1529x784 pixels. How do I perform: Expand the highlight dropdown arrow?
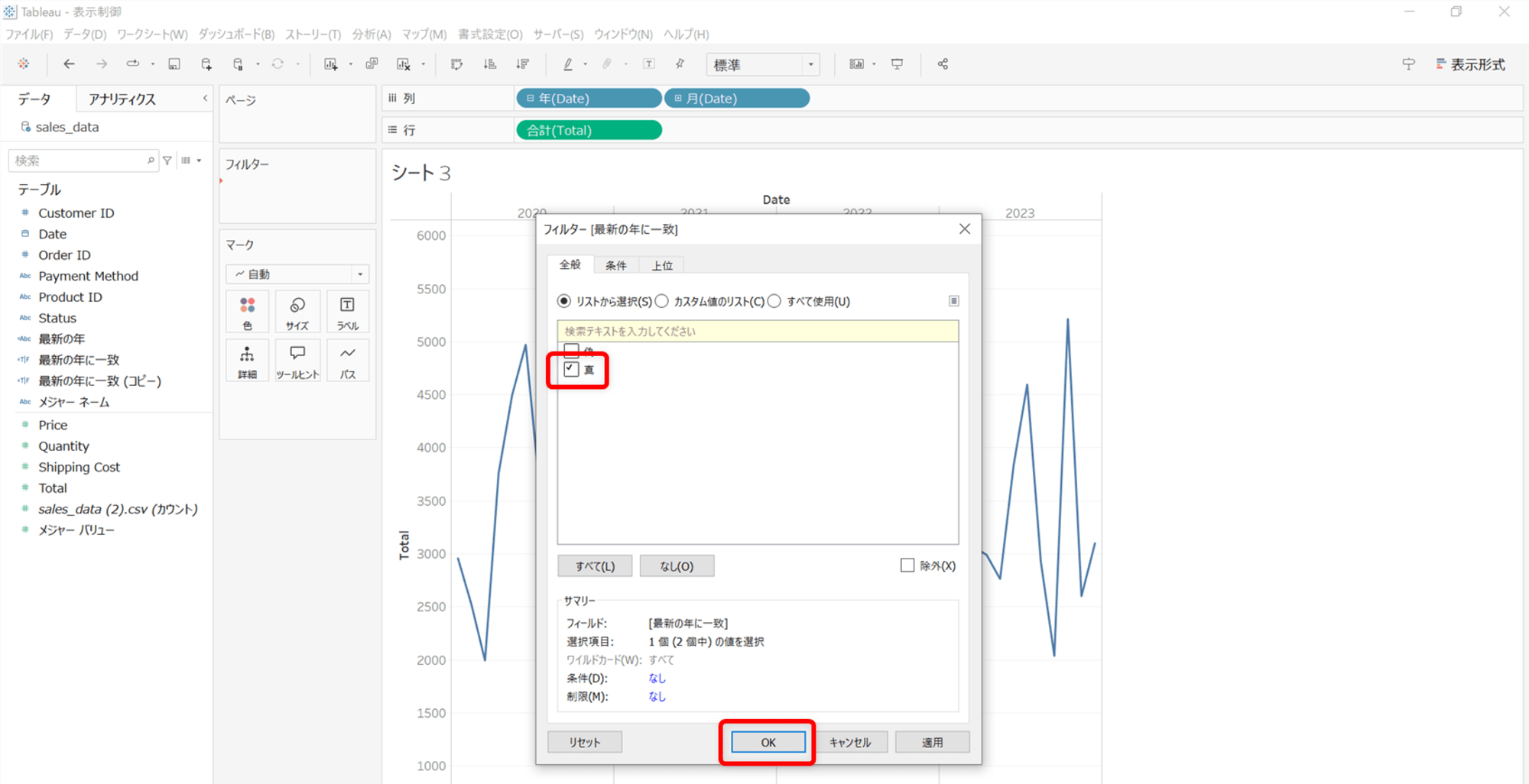pos(586,64)
